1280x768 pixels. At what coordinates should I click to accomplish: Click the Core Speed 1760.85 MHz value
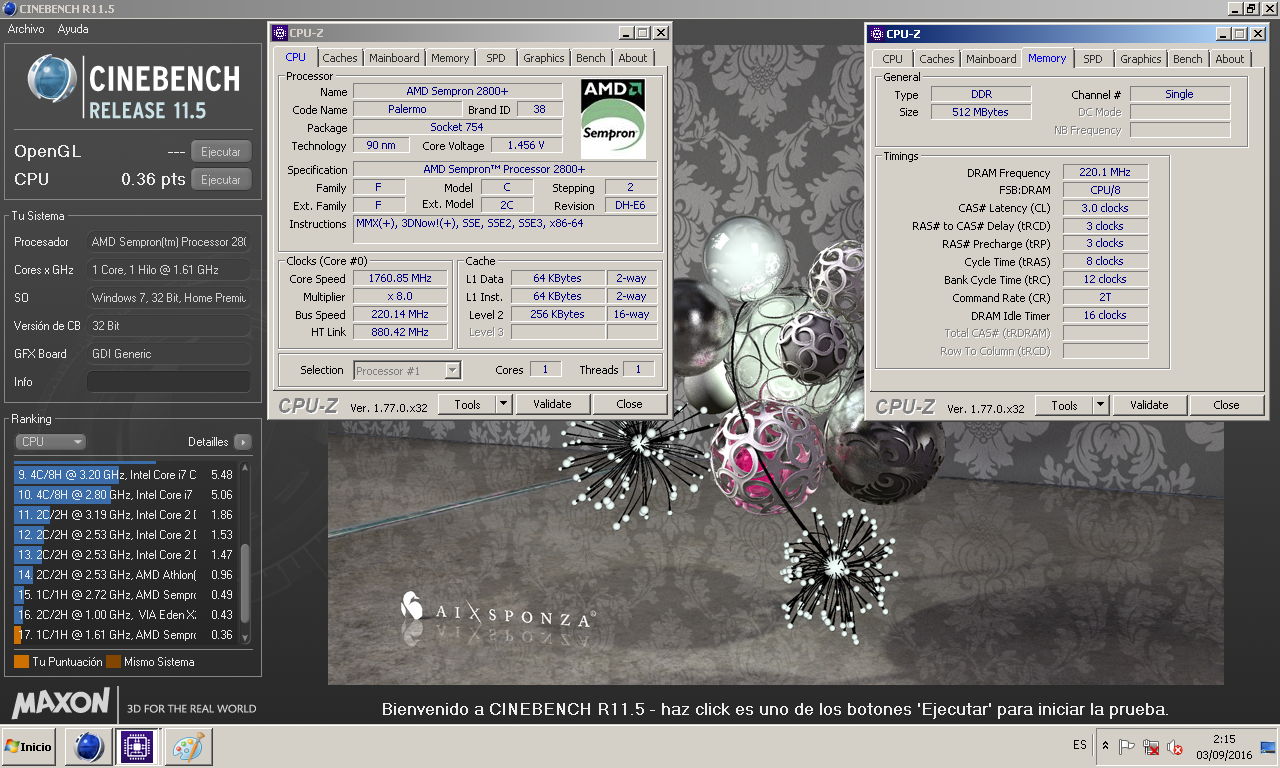point(400,279)
